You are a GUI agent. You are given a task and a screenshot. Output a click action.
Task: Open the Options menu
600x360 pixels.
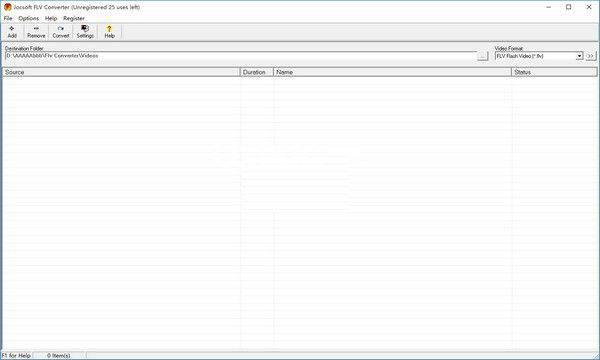(x=29, y=18)
